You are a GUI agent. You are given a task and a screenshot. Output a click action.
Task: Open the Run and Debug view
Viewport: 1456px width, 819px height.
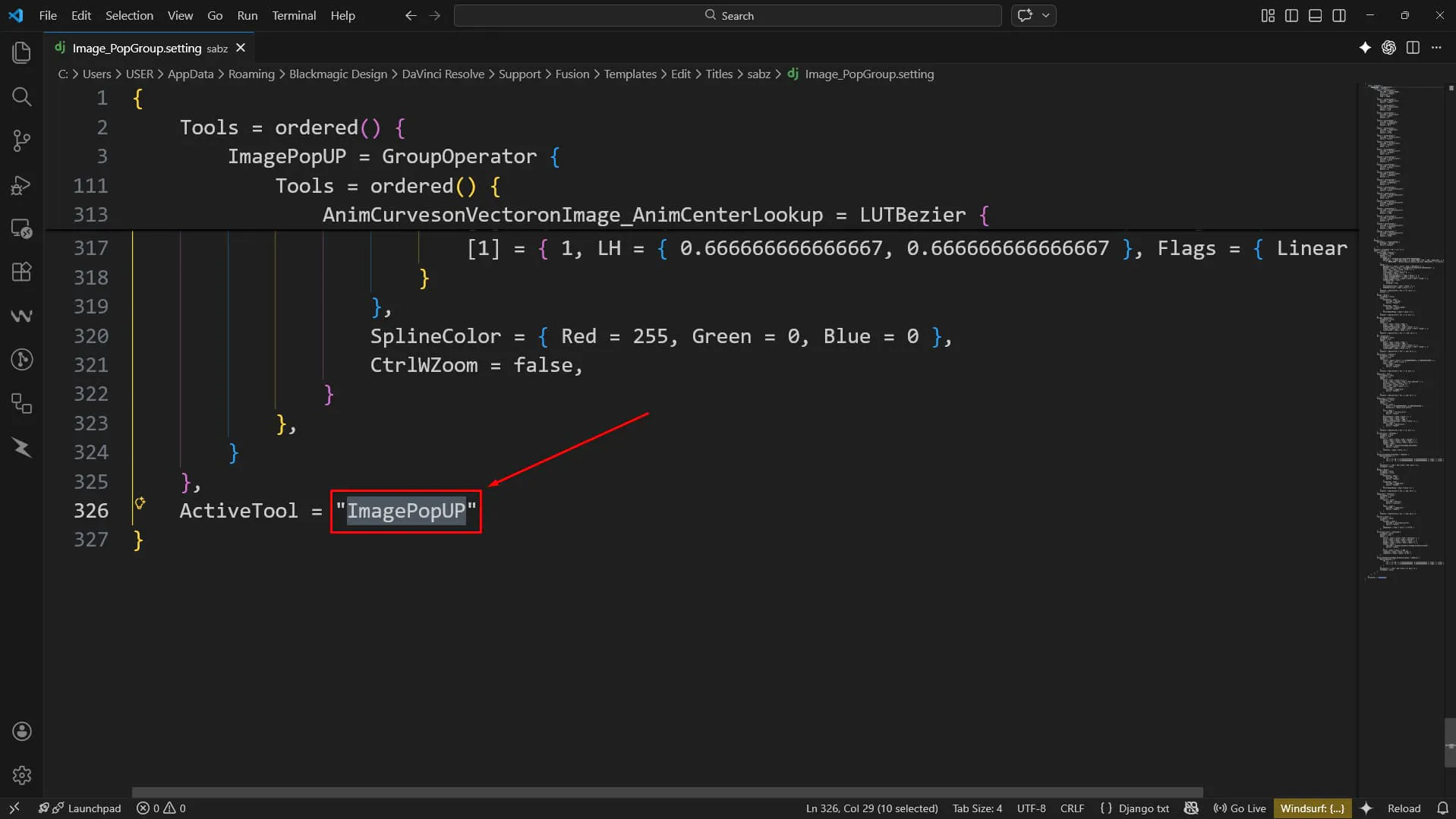coord(22,184)
